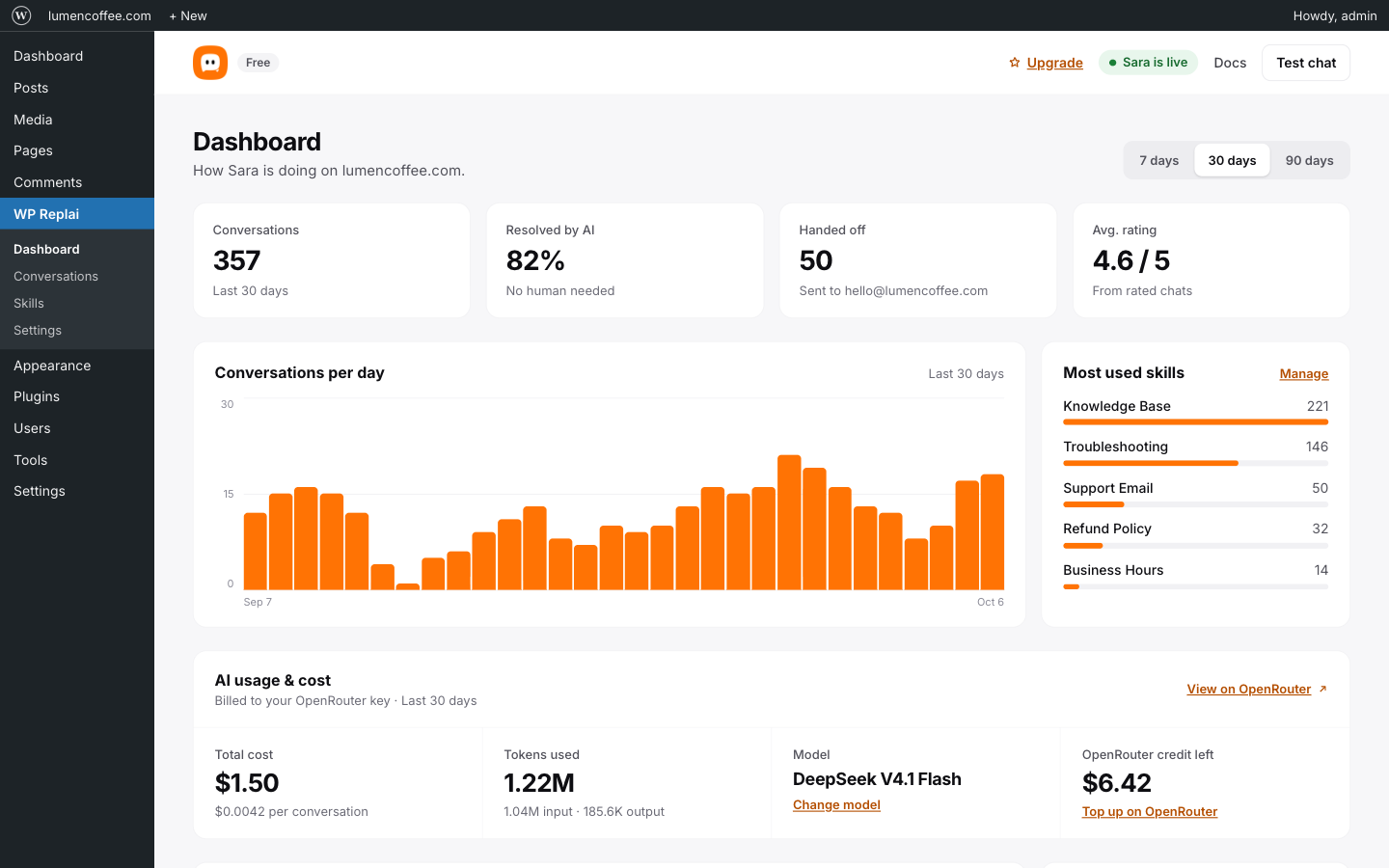Click the Troubleshooting usage bar
This screenshot has width=1389, height=868.
tap(1195, 463)
